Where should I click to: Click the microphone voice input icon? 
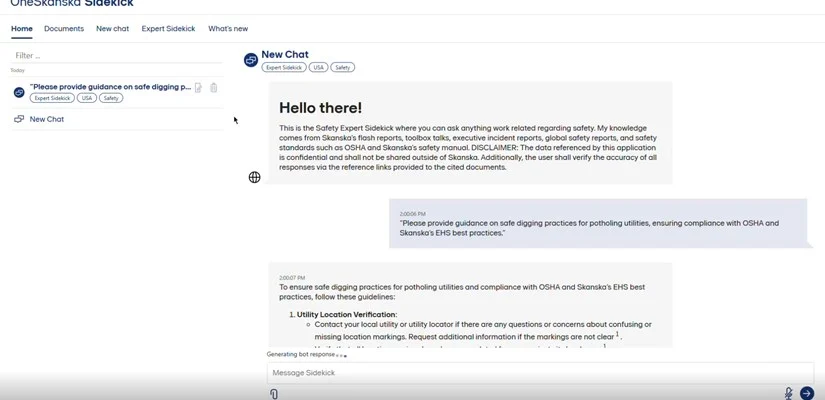click(788, 394)
